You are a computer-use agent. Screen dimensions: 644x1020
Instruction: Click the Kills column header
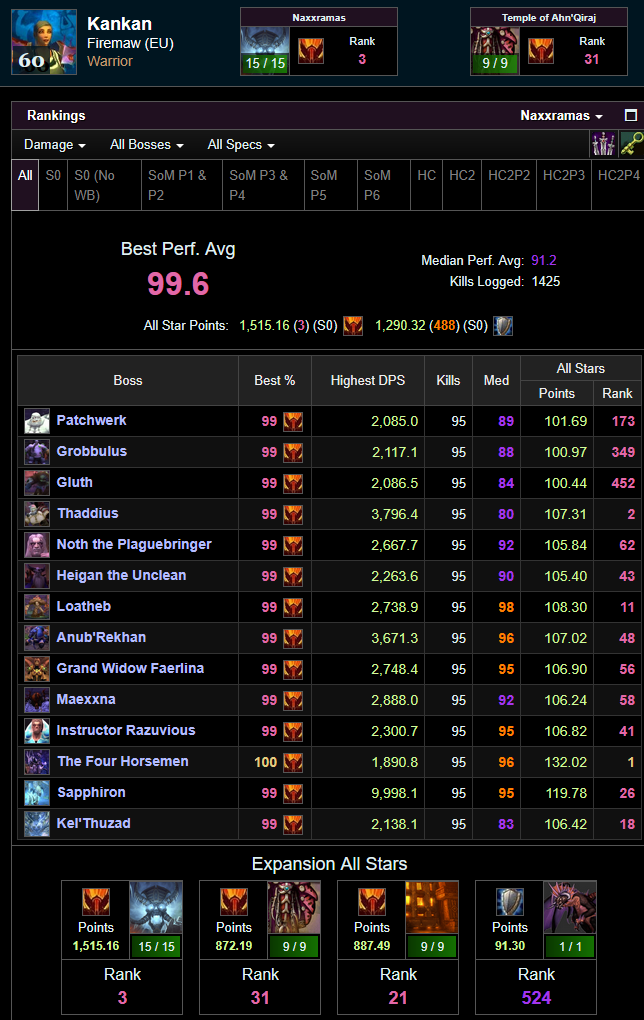448,381
